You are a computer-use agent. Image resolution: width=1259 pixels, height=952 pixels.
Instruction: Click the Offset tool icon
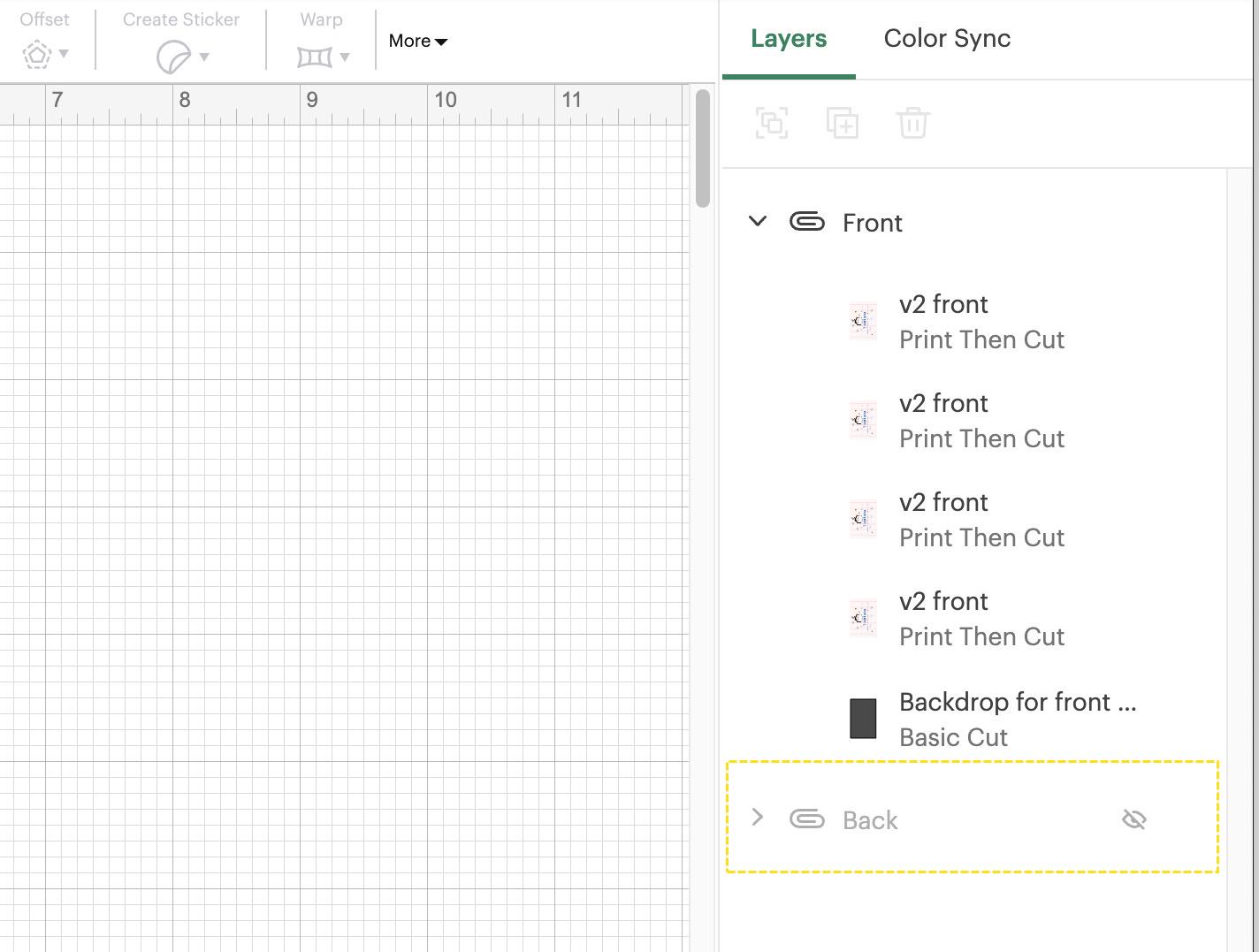click(36, 55)
